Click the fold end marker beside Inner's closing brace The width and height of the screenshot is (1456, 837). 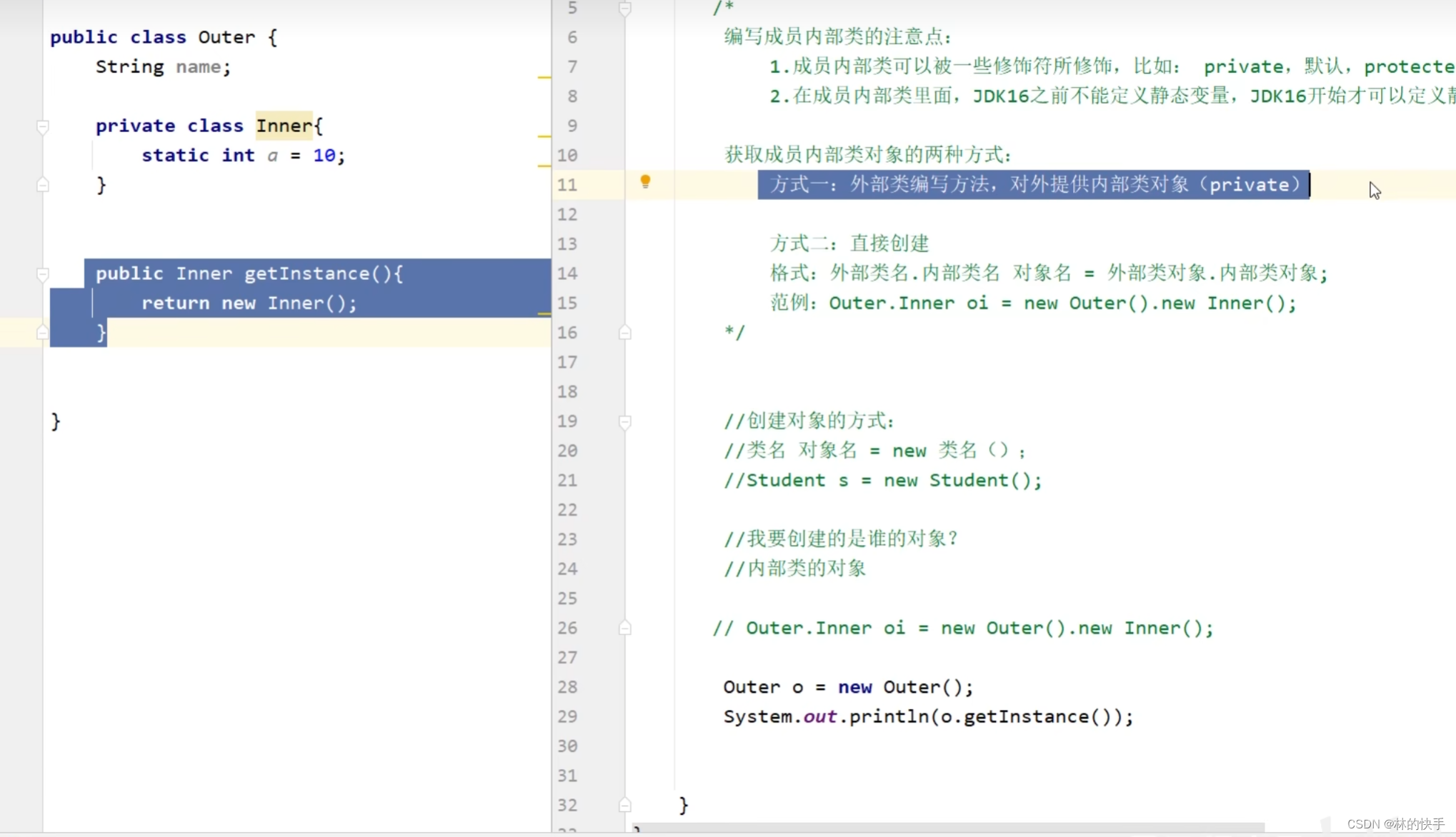(43, 185)
